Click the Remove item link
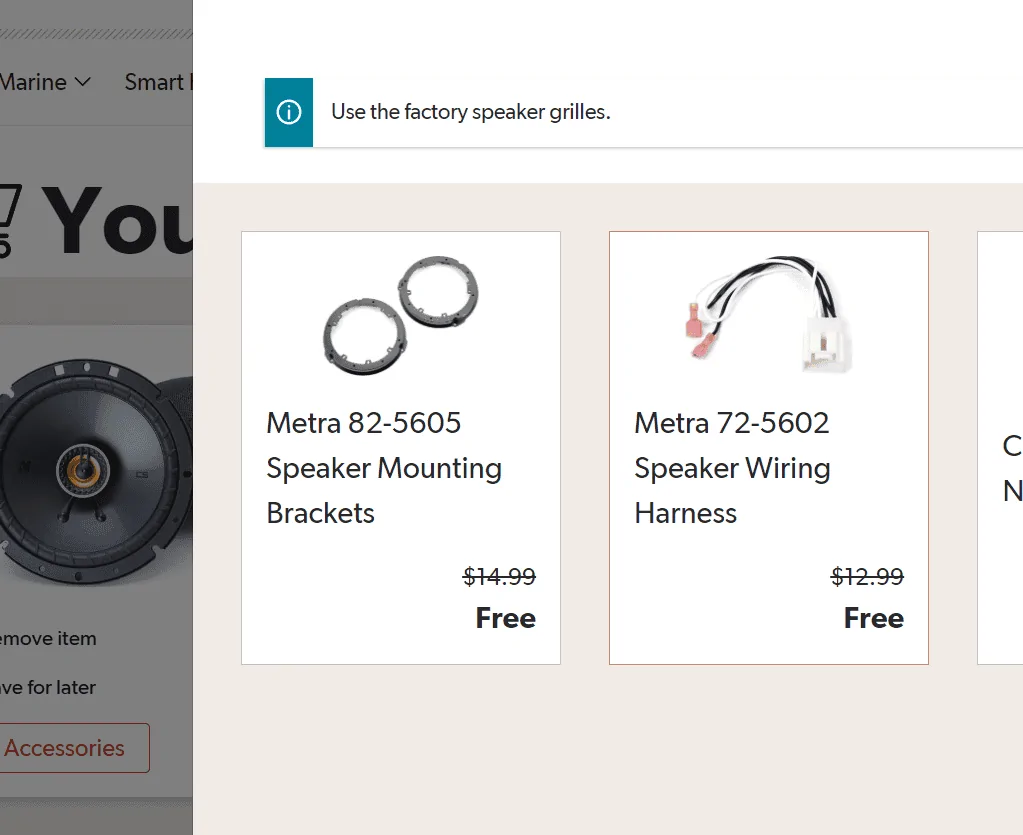 pyautogui.click(x=48, y=638)
